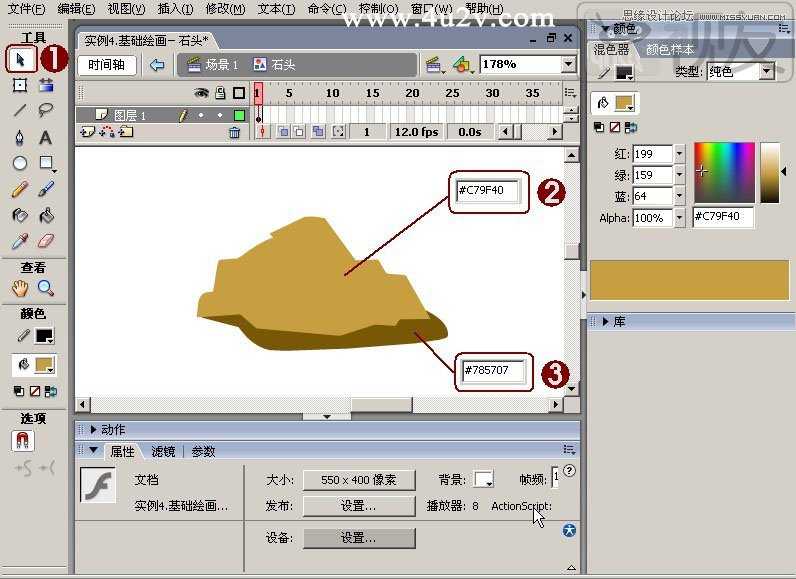The image size is (796, 579).
Task: Click the 550 x 400 像素 size button
Action: [x=359, y=480]
